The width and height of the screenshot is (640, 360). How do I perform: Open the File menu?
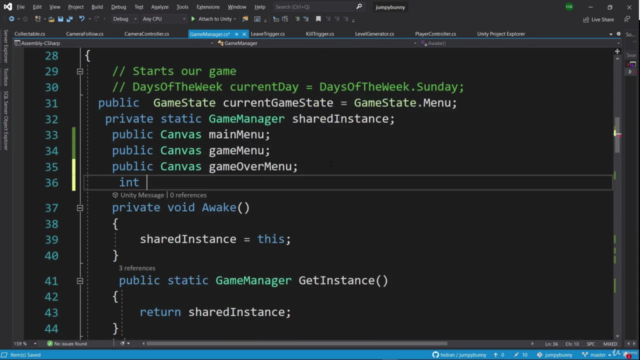pos(20,7)
